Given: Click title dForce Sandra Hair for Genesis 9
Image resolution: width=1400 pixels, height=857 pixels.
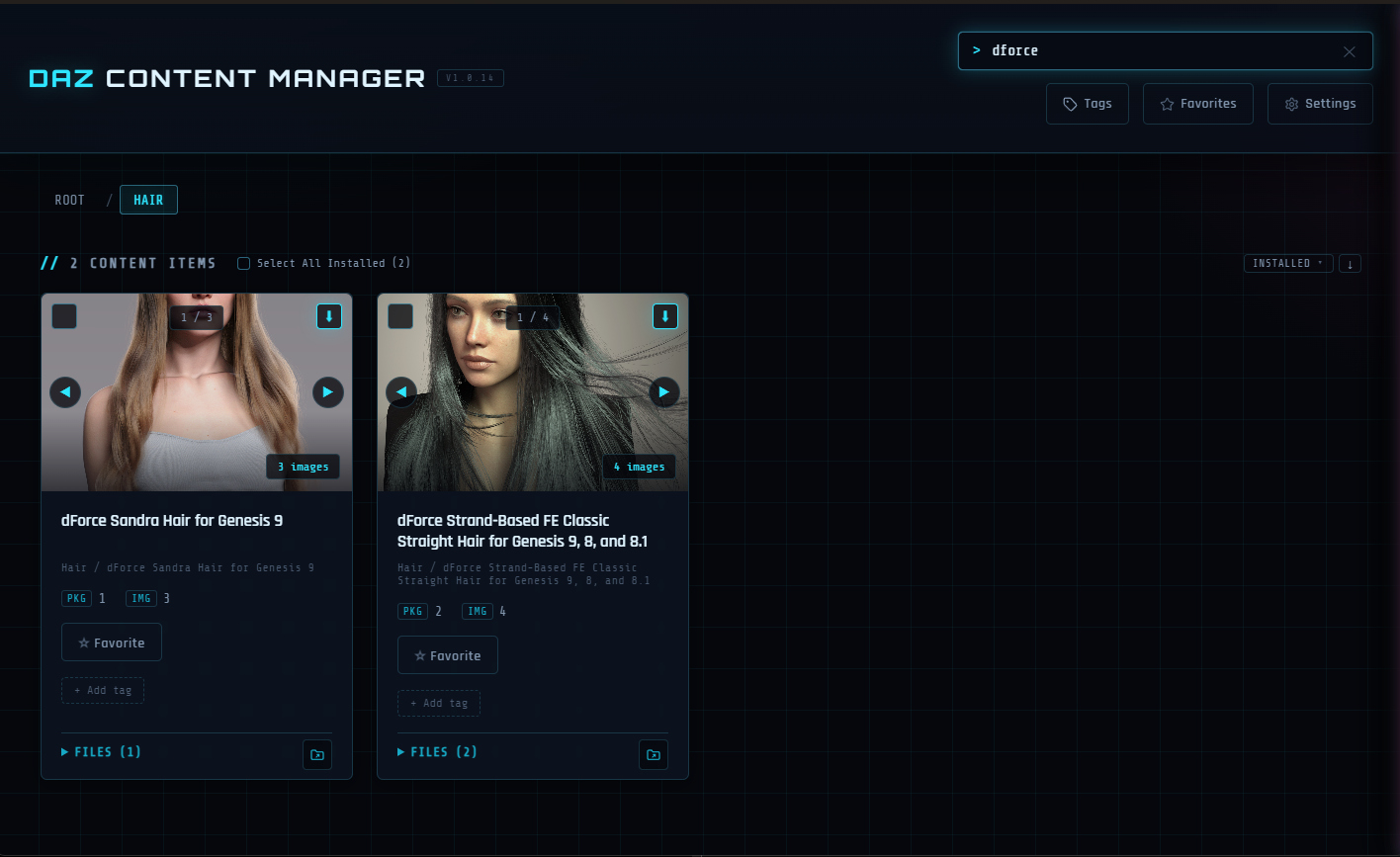Looking at the screenshot, I should pyautogui.click(x=172, y=521).
